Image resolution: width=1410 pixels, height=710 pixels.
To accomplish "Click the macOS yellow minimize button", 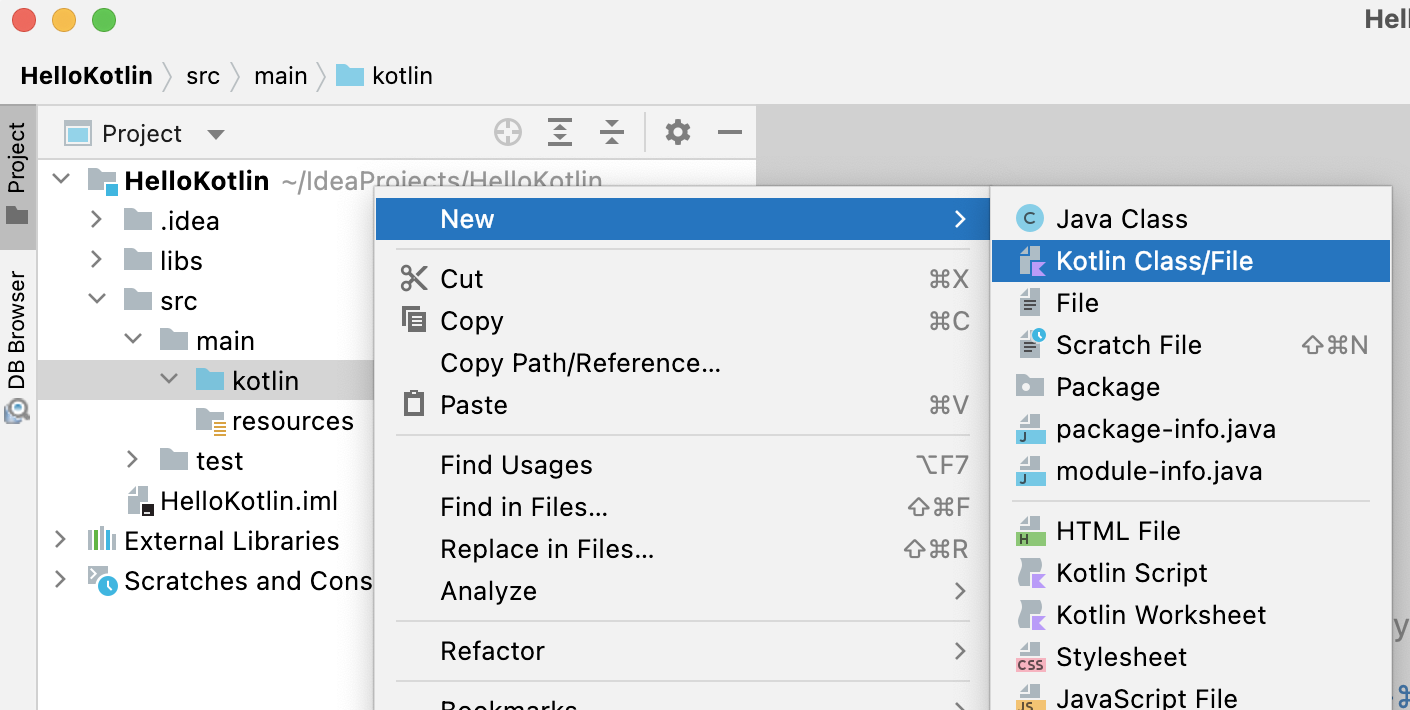I will 64,19.
